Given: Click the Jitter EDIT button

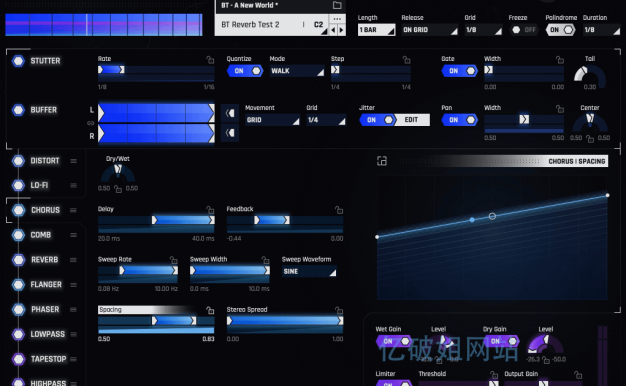Looking at the screenshot, I should point(412,120).
